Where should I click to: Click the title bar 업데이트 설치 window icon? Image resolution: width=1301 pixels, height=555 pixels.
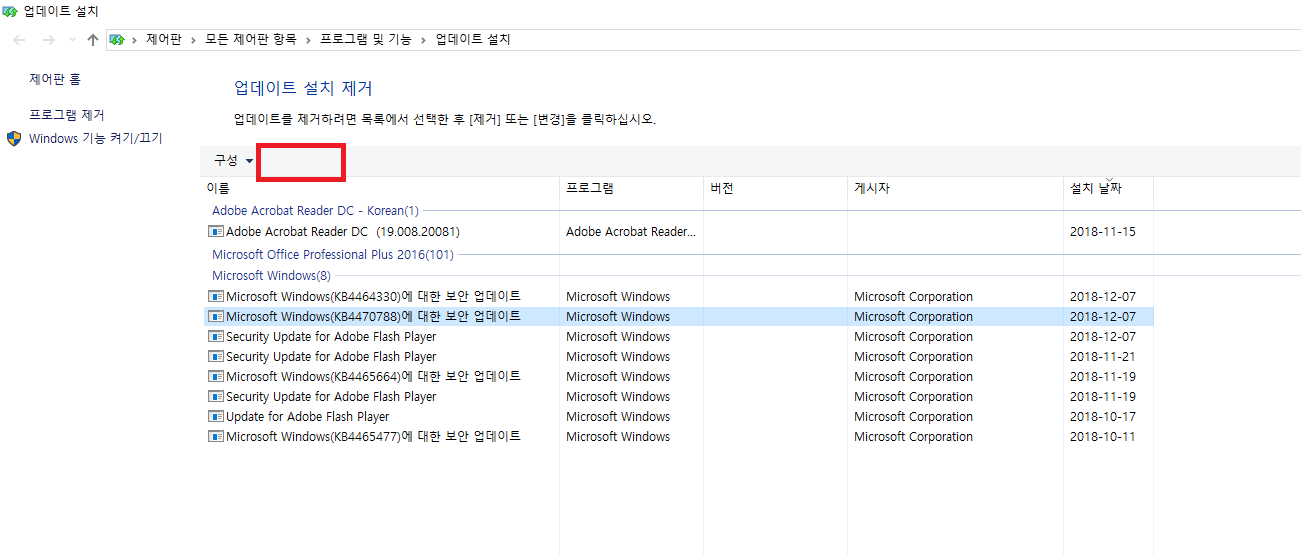10,11
